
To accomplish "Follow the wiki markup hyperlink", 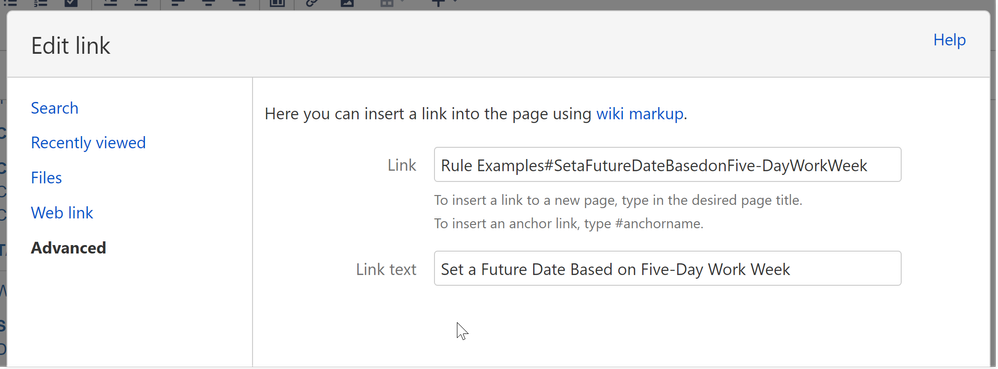I will [640, 114].
